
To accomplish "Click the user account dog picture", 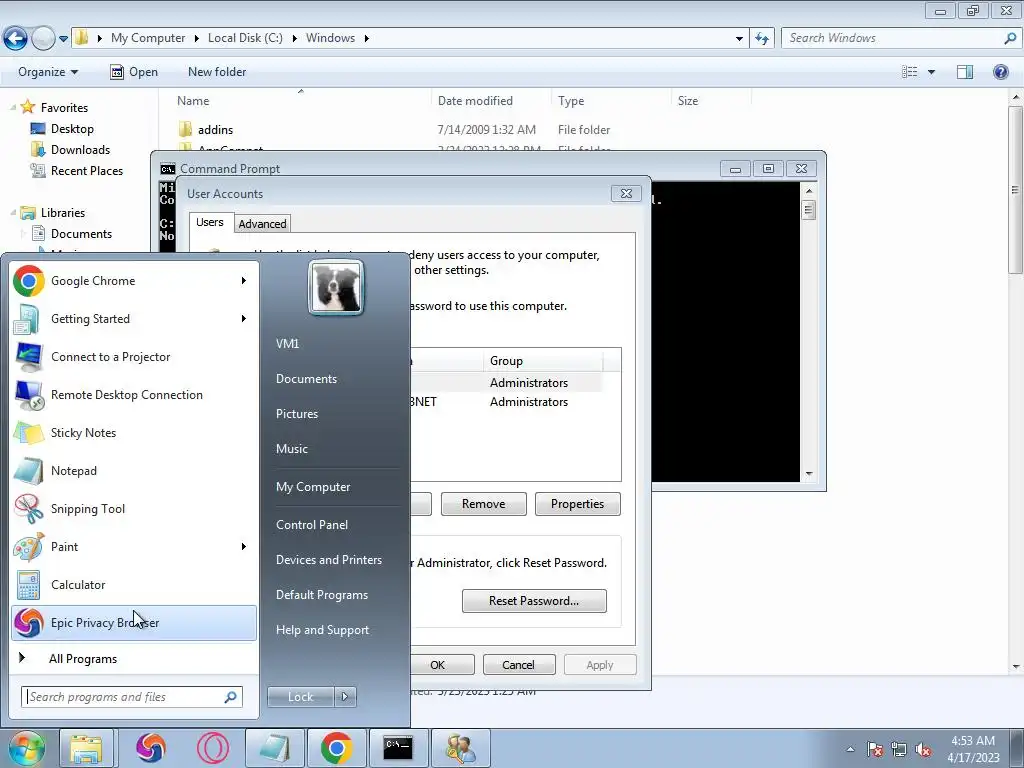I will pos(336,288).
